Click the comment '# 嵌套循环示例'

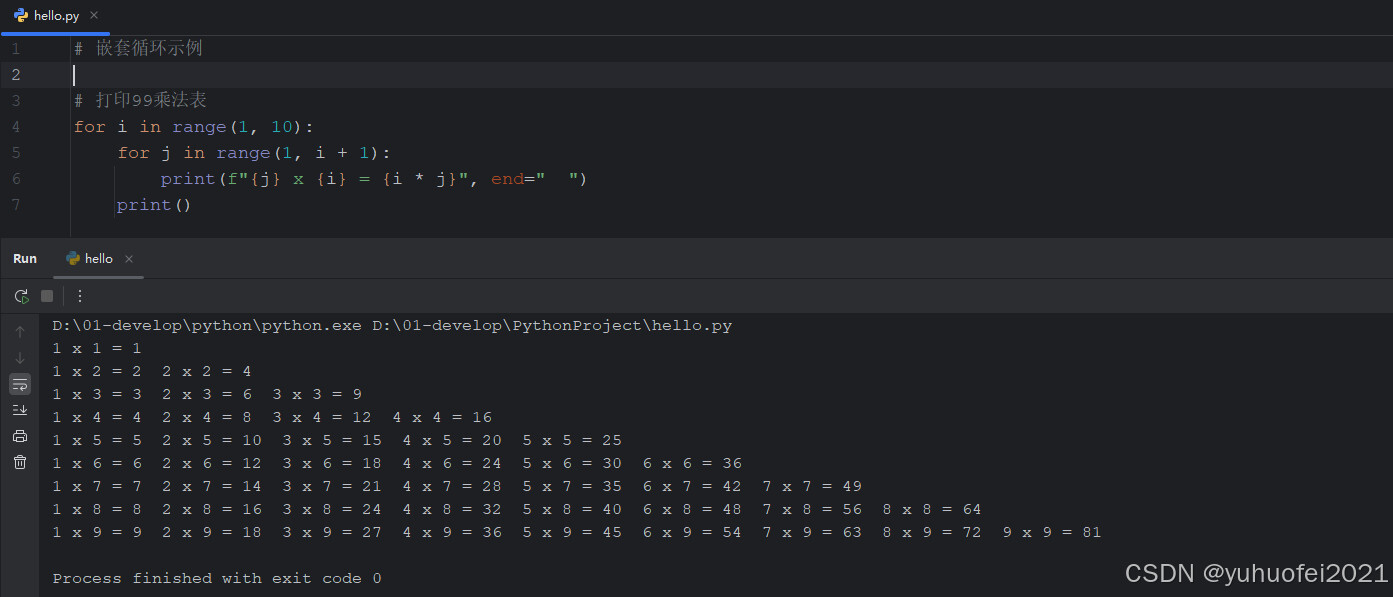[x=139, y=48]
